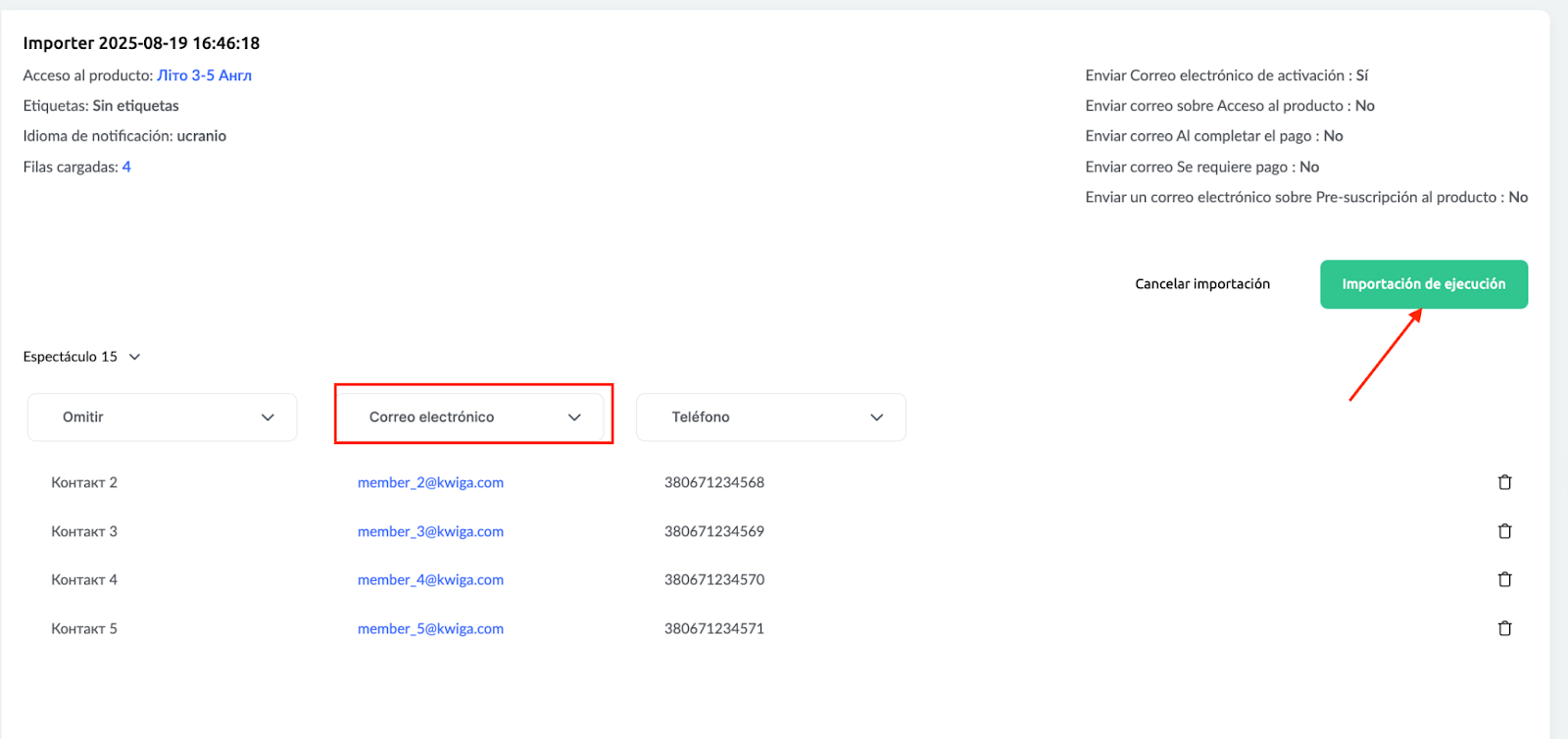Expand the Espectáculo 15 rows-per-page selector
The width and height of the screenshot is (1568, 739).
tap(81, 357)
